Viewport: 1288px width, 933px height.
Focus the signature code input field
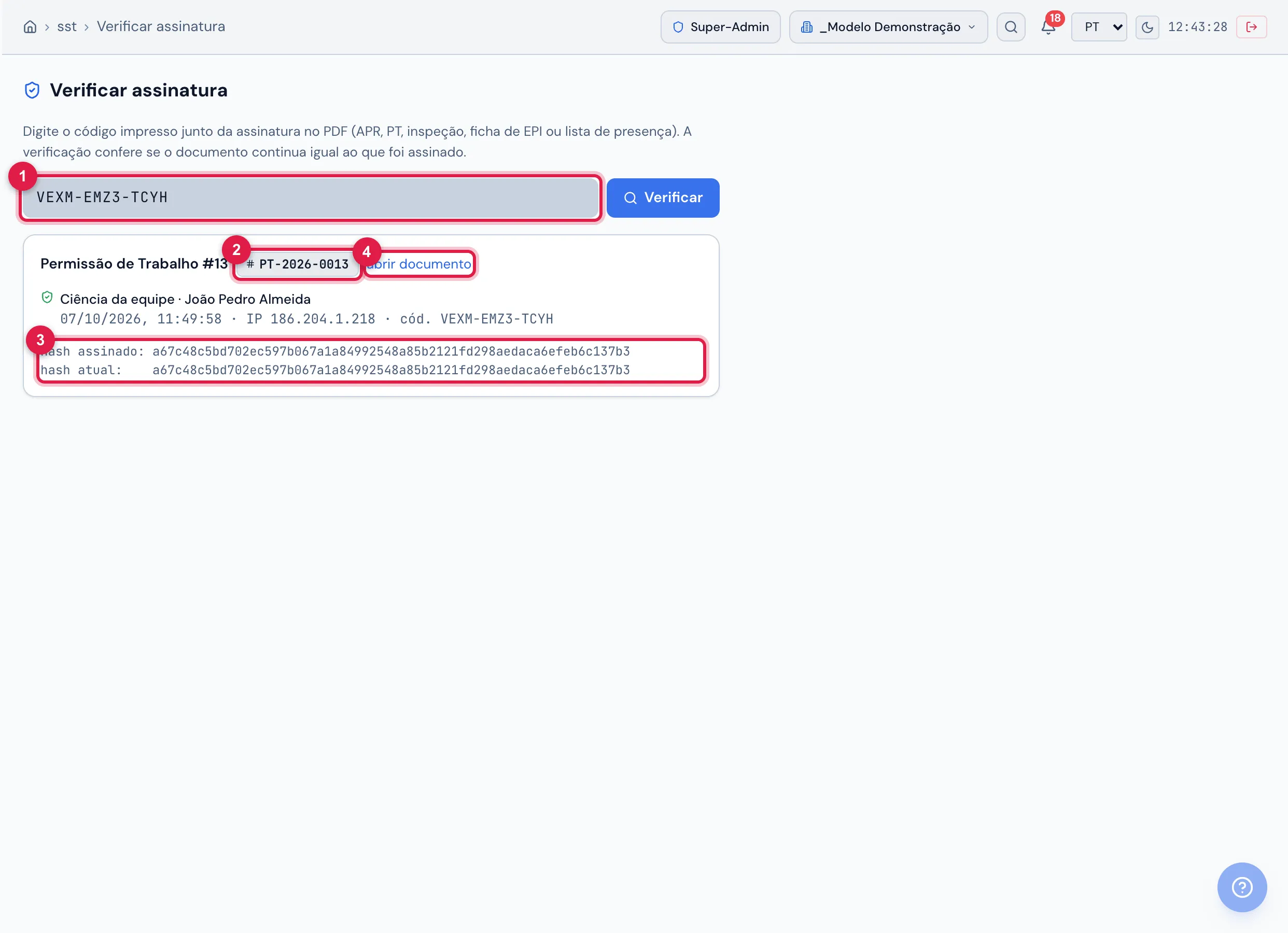pos(311,197)
